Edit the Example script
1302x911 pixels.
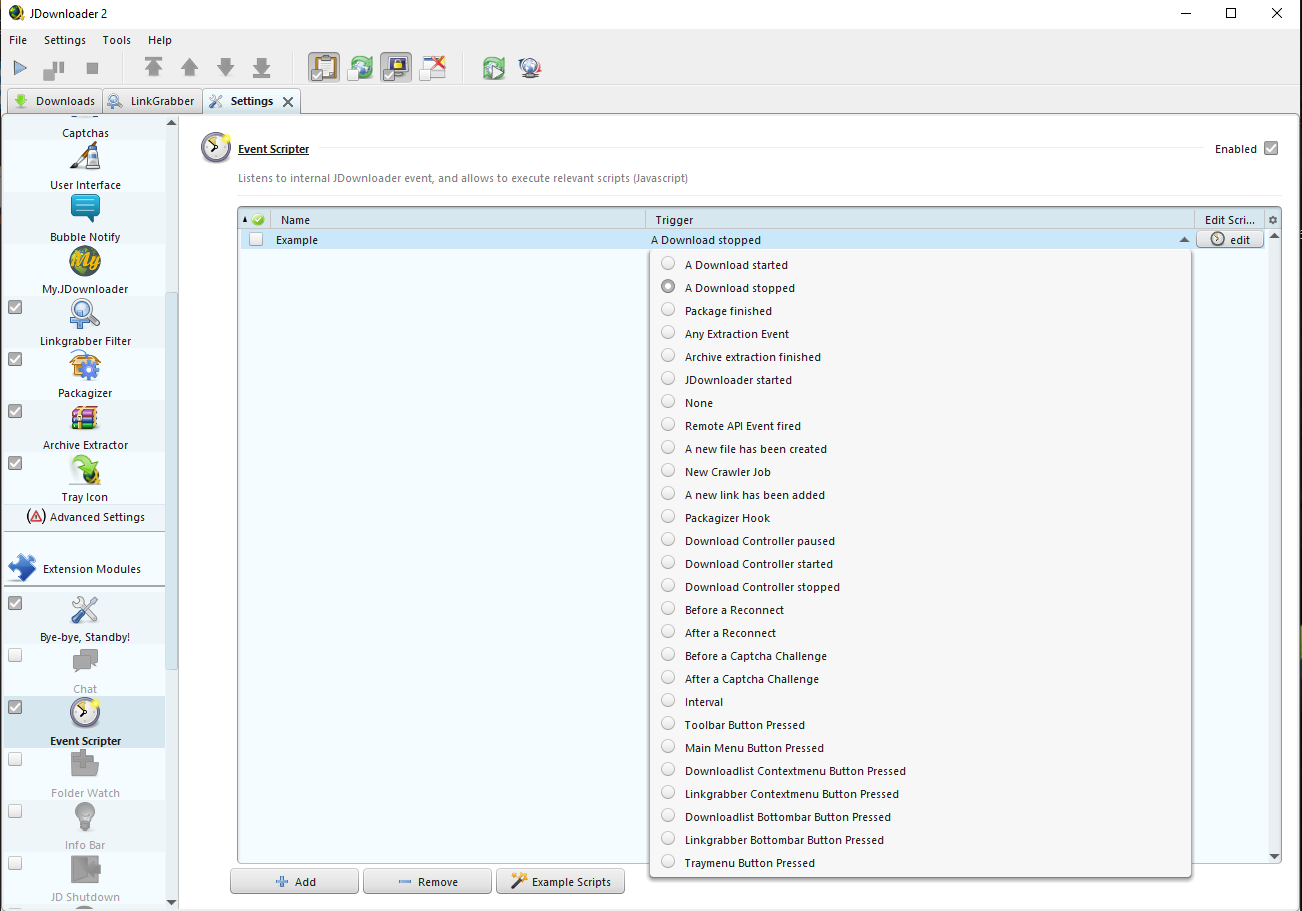[1230, 240]
